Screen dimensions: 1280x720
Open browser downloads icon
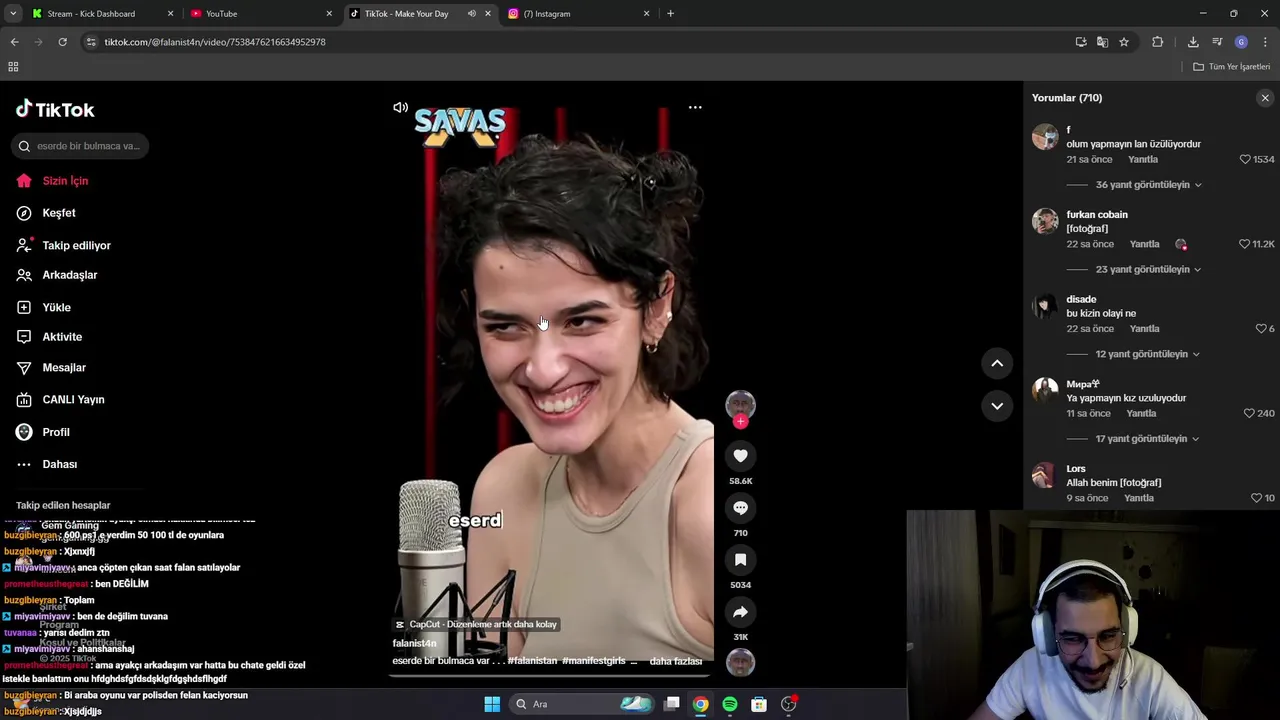click(1193, 42)
